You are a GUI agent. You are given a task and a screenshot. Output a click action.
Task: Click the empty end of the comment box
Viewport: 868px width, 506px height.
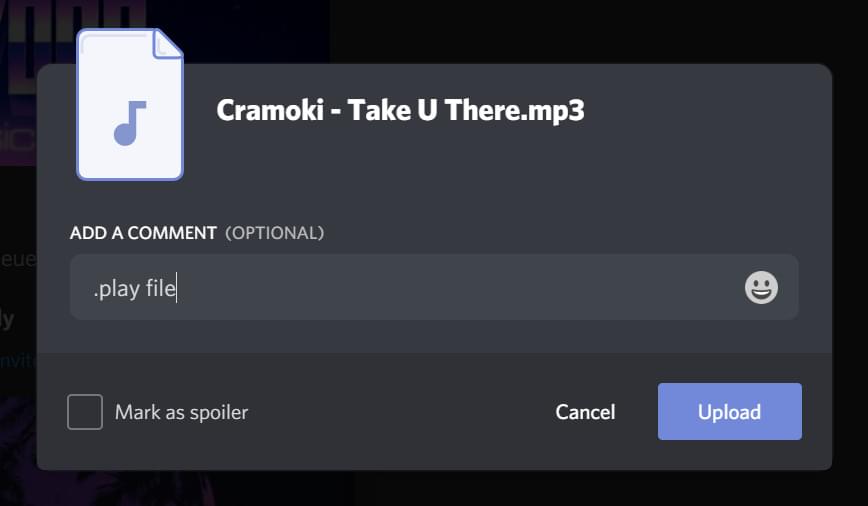459,287
